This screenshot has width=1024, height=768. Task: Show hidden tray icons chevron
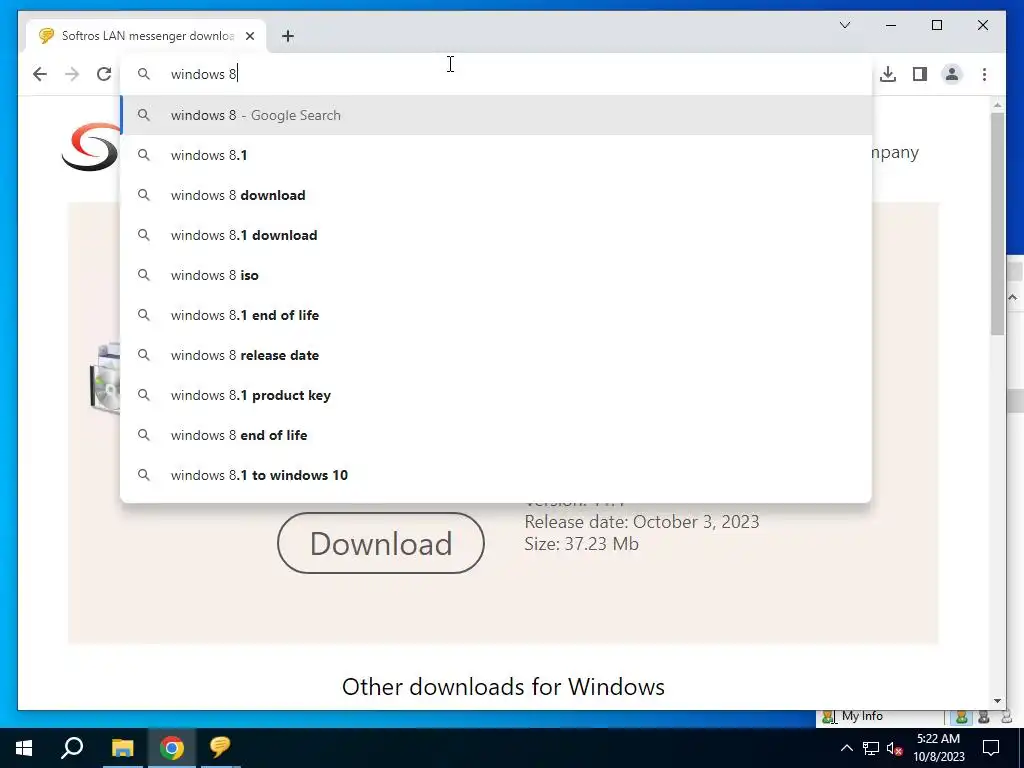[846, 748]
